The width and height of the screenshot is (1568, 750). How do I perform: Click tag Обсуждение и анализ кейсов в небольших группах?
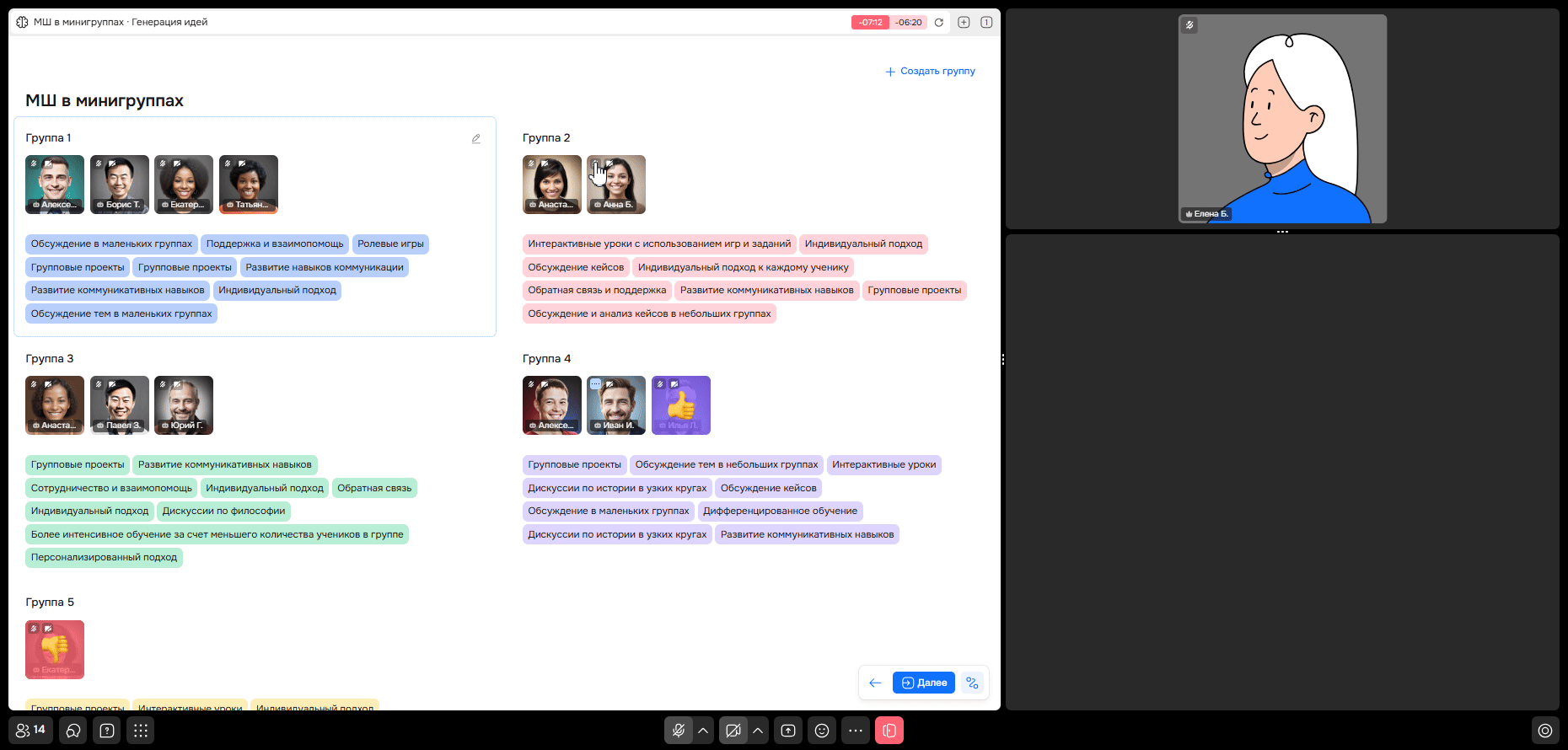(649, 314)
